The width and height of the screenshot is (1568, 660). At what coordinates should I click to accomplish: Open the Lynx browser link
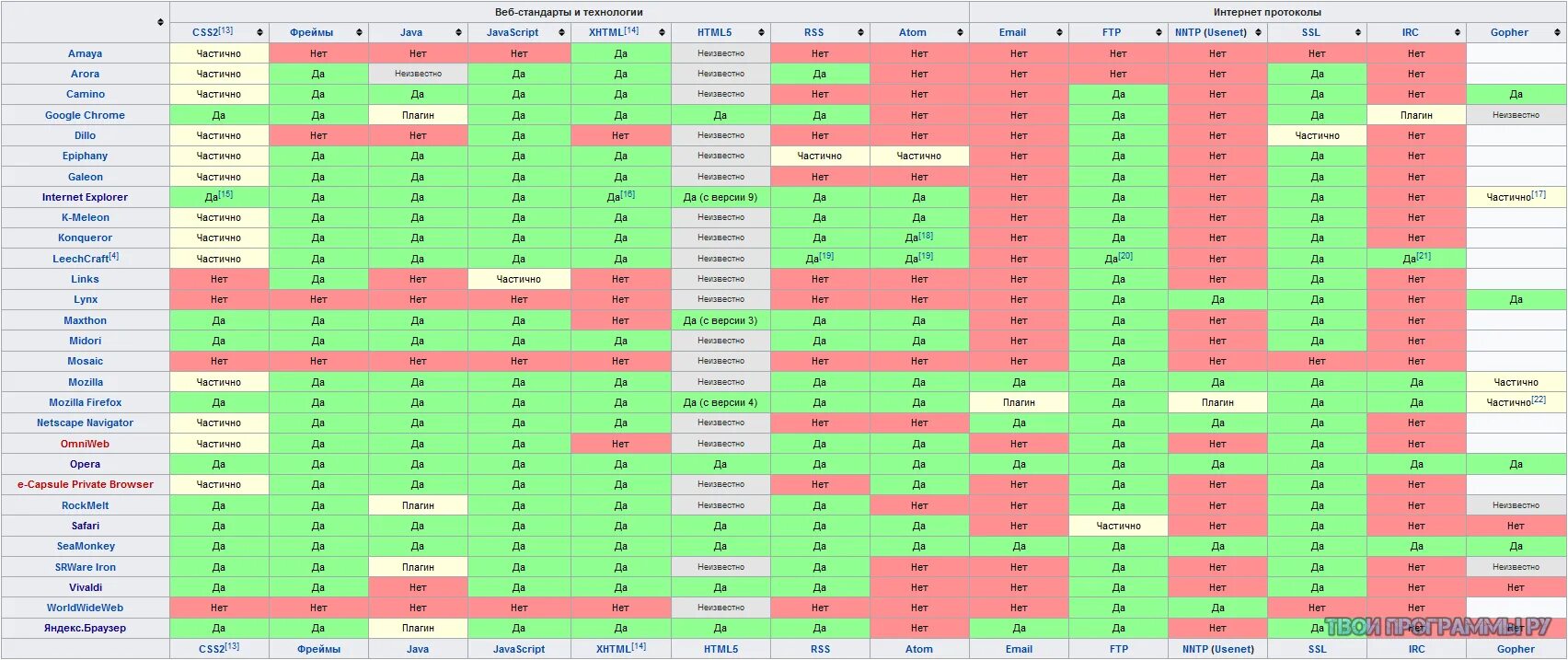coord(85,299)
